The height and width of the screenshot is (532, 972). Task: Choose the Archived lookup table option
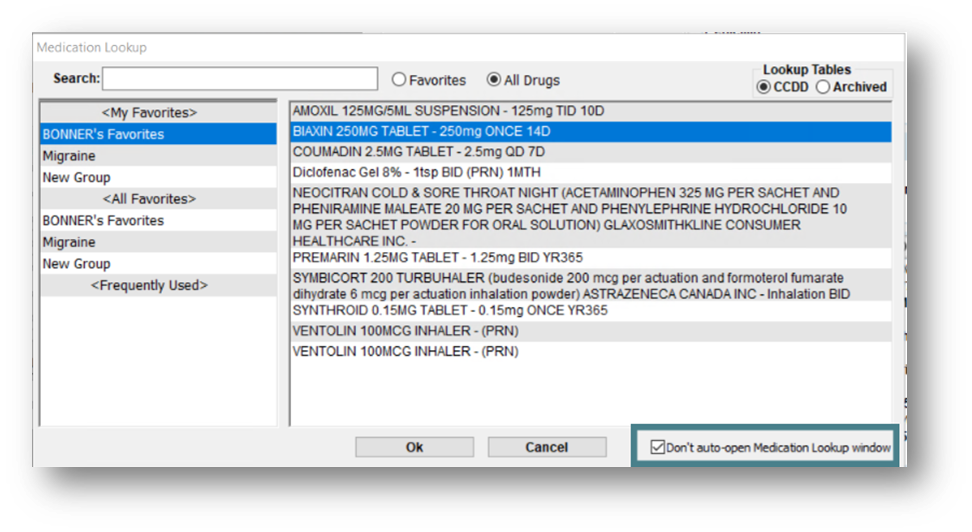point(823,87)
